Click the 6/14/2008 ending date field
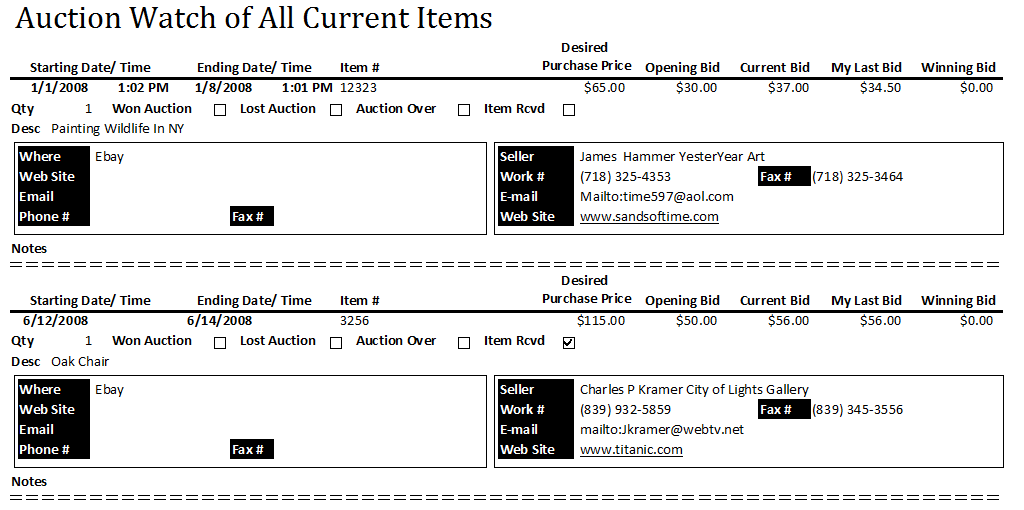The width and height of the screenshot is (1024, 510). [219, 321]
